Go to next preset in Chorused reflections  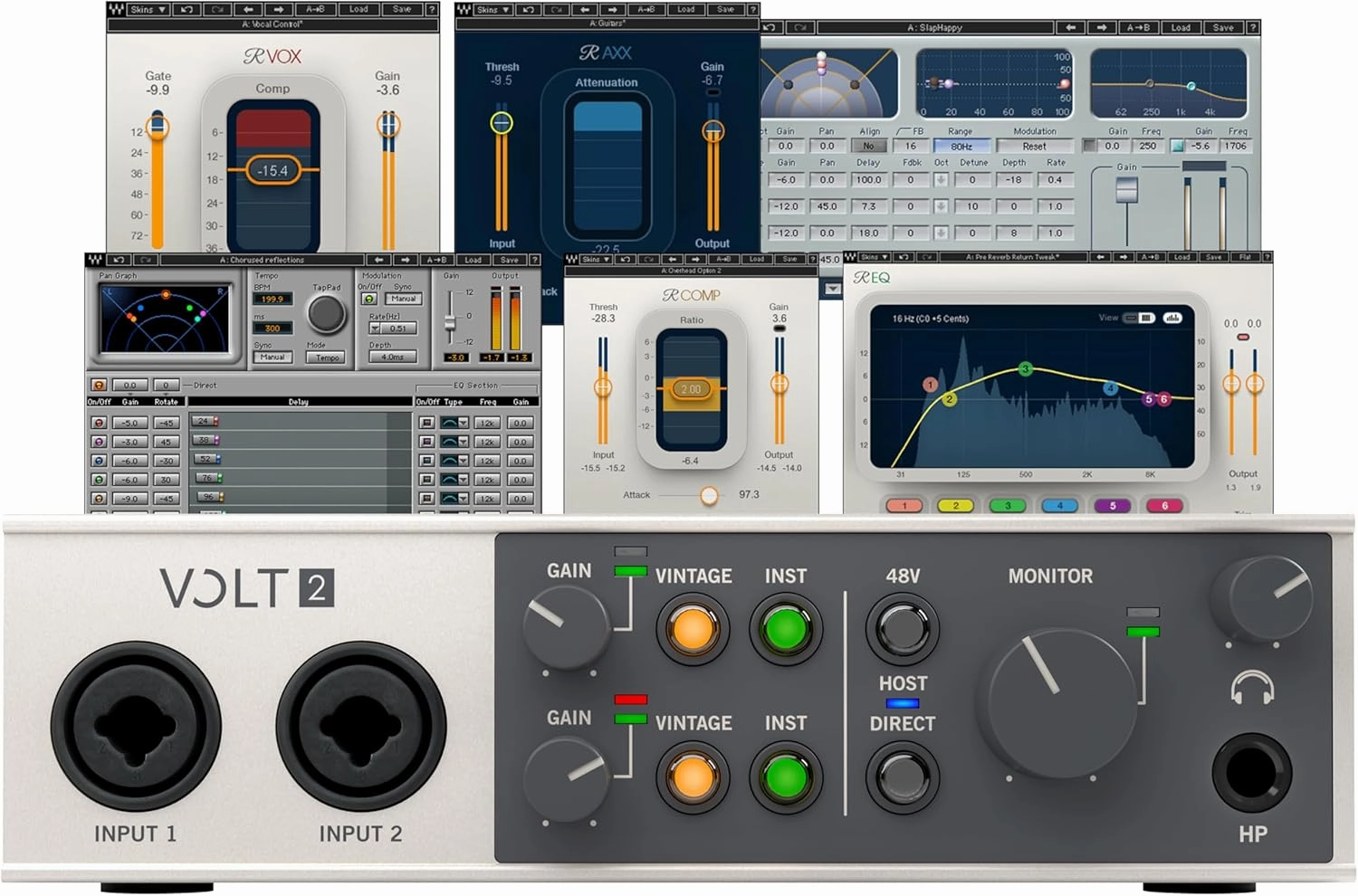pos(405,260)
